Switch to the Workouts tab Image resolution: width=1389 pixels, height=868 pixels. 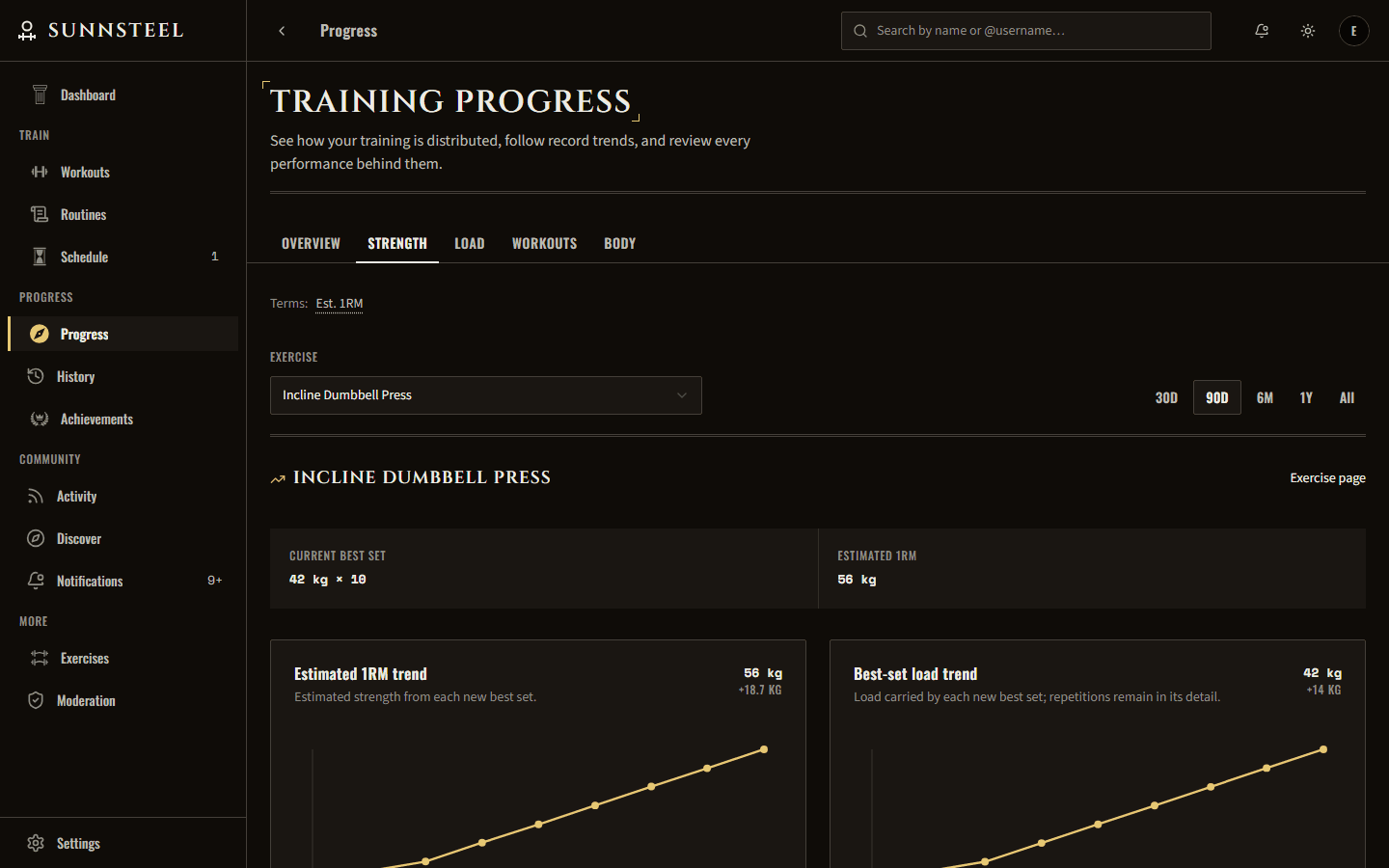pos(544,243)
